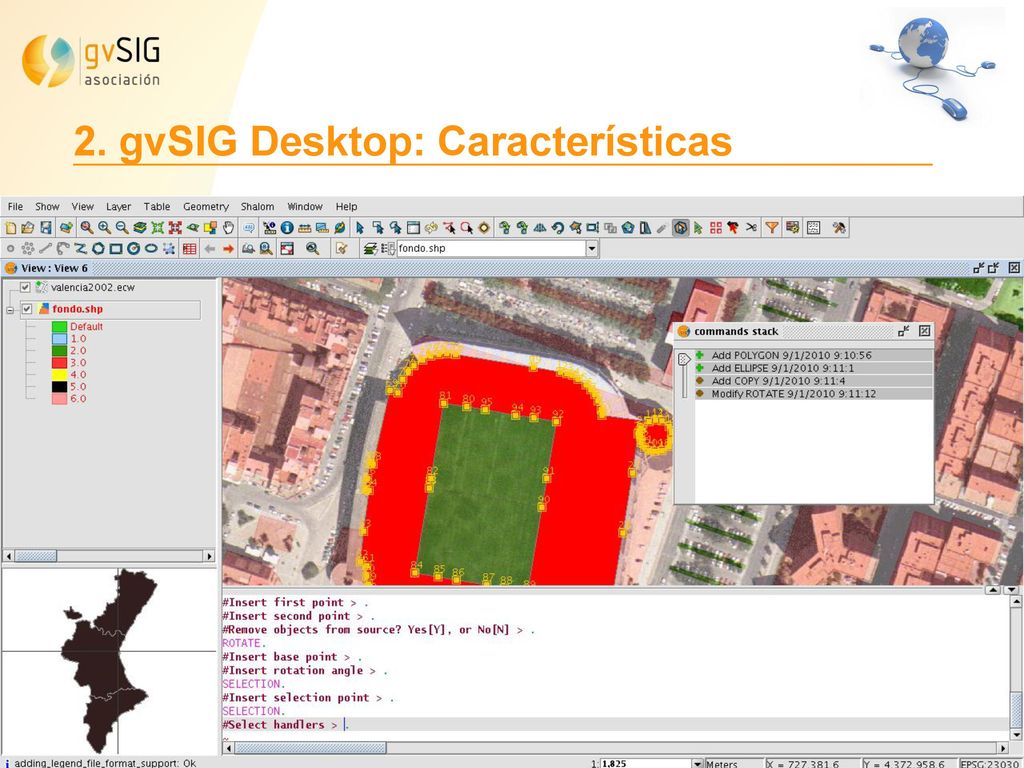Select the blue arrow selection tool

click(360, 228)
